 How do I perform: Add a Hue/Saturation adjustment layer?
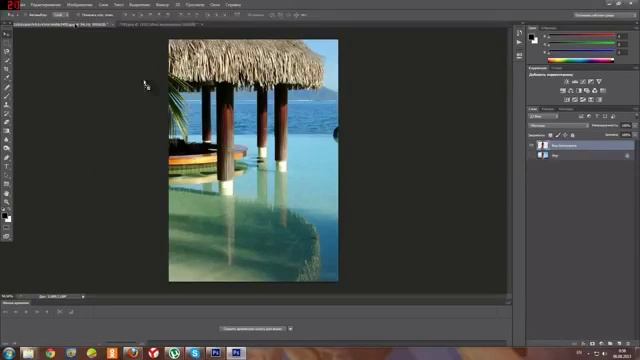coord(563,91)
